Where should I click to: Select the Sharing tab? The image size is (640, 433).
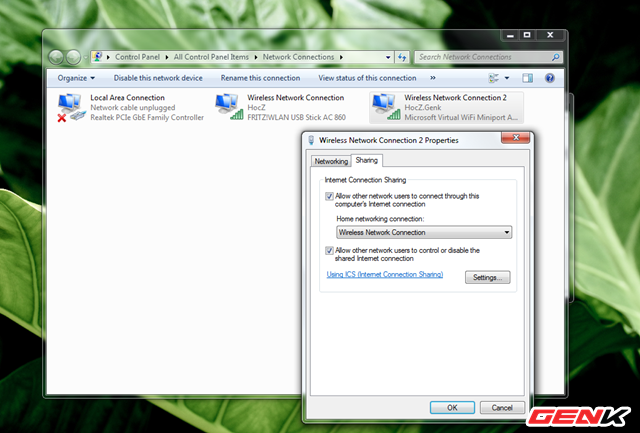[x=366, y=160]
